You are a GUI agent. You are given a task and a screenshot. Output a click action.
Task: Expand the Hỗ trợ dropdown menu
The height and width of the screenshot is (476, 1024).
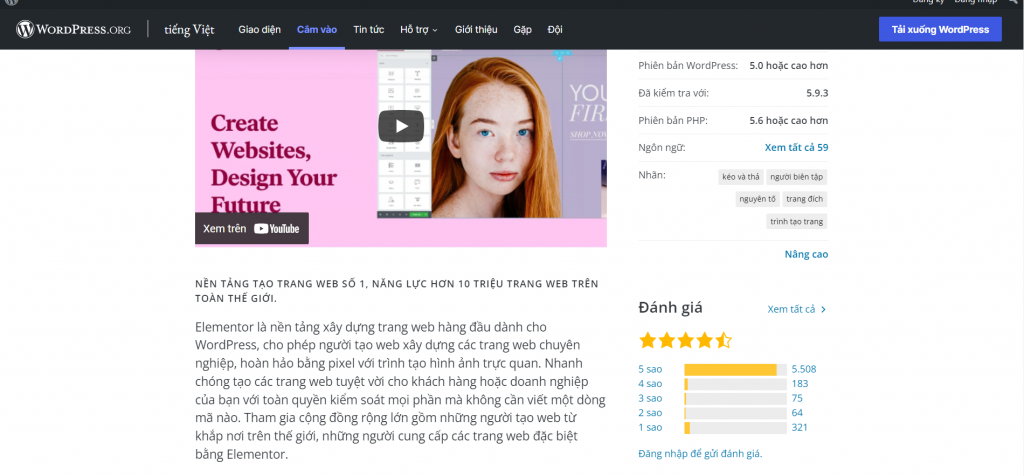point(419,29)
